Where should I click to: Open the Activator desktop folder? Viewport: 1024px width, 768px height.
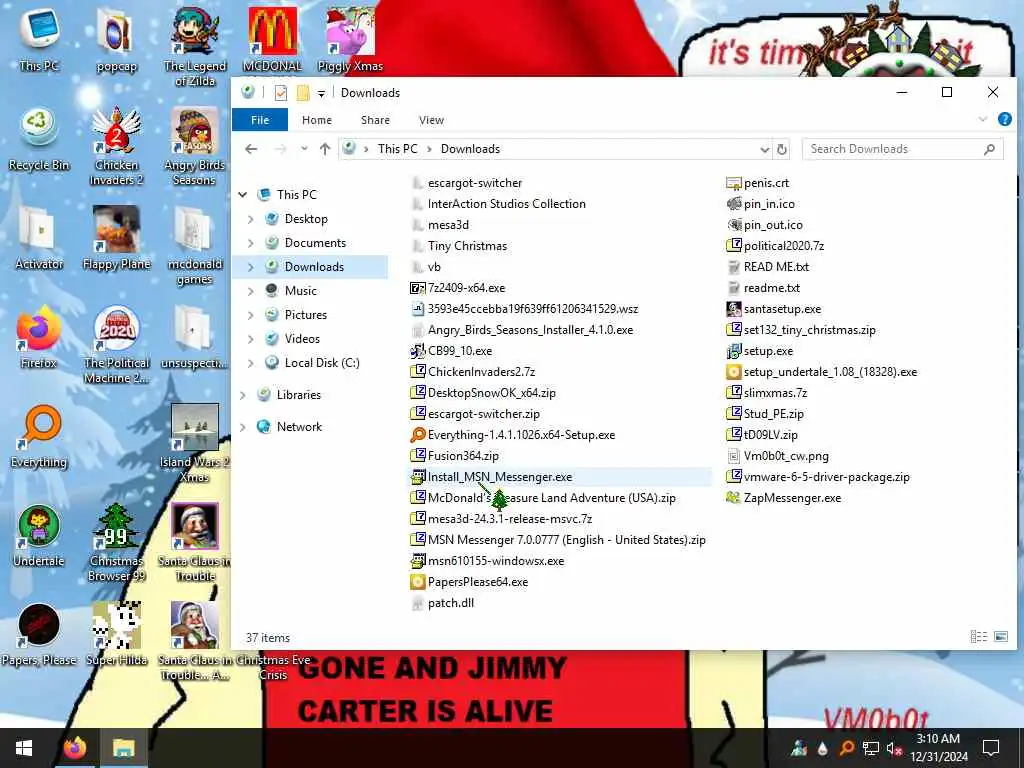pos(39,238)
